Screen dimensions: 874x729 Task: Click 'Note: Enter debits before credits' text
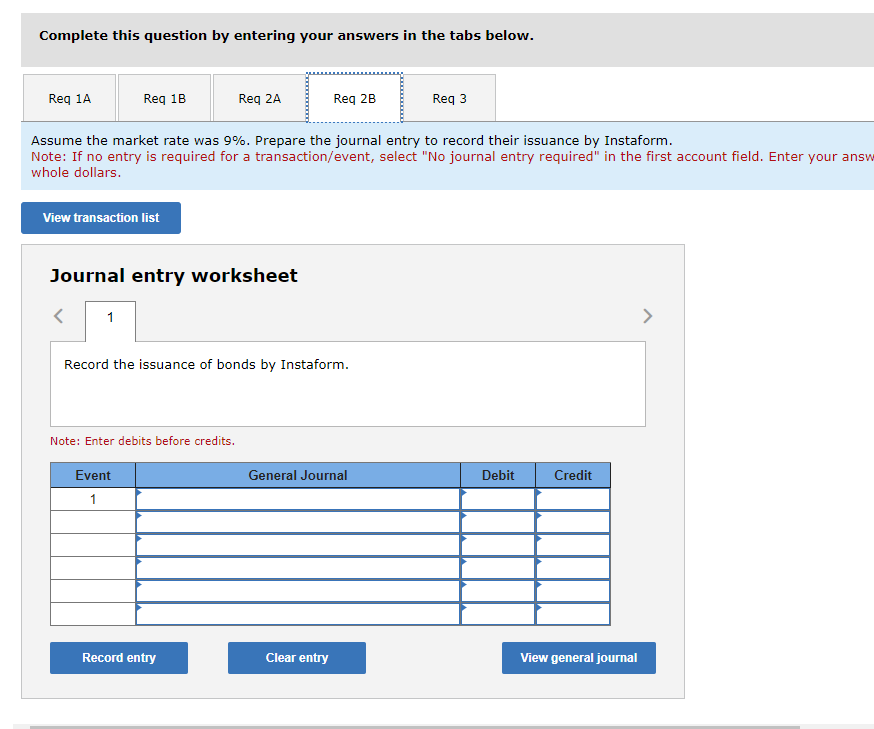pyautogui.click(x=143, y=441)
